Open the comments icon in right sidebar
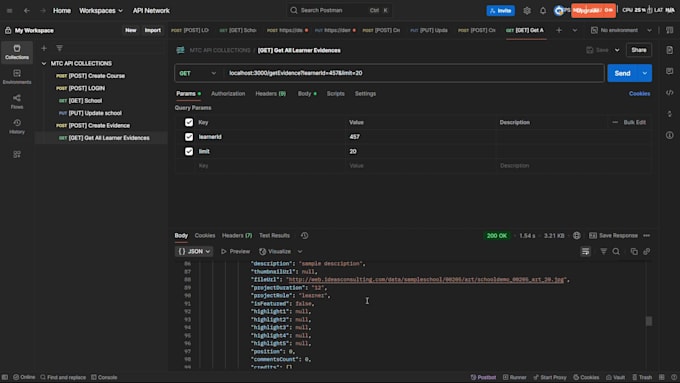The height and width of the screenshot is (383, 680). [x=670, y=71]
